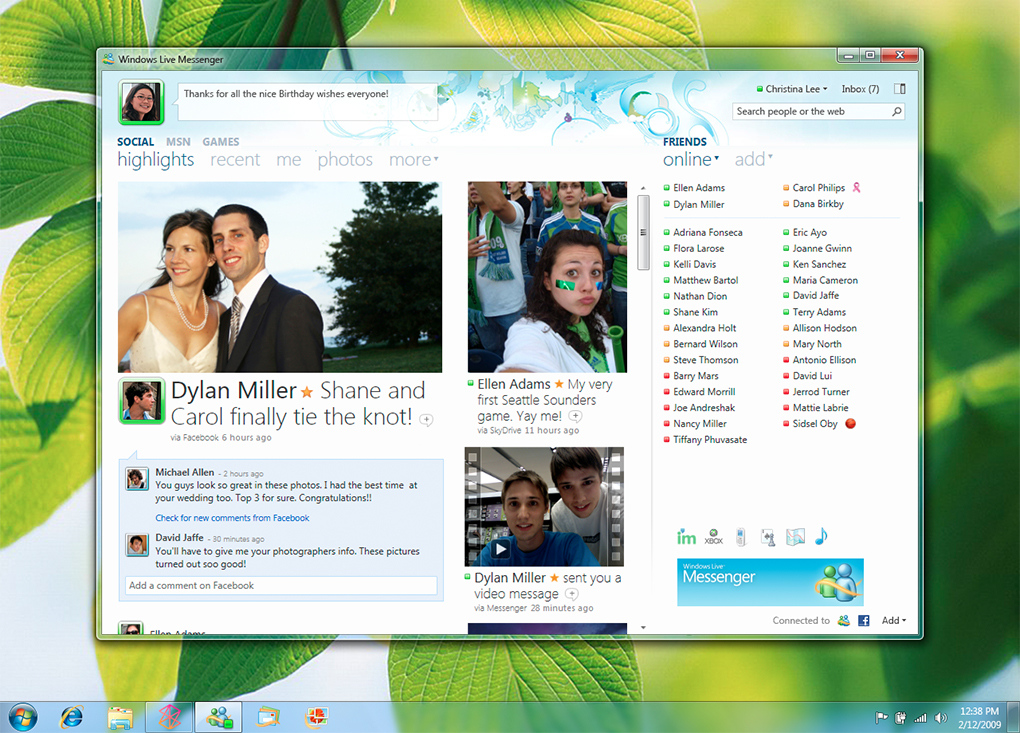Open the 'online' friends filter dropdown

(x=690, y=160)
